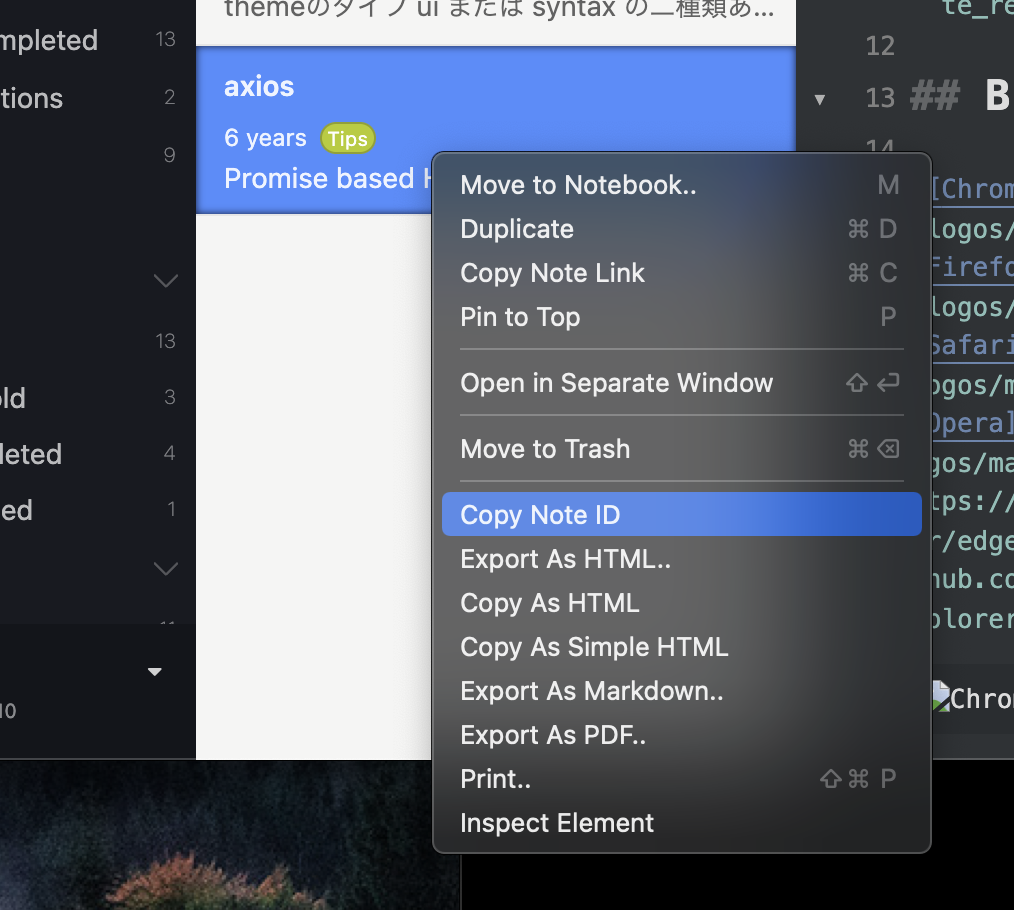Image resolution: width=1014 pixels, height=910 pixels.
Task: Select sidebar item with count 9
Action: pos(97,155)
